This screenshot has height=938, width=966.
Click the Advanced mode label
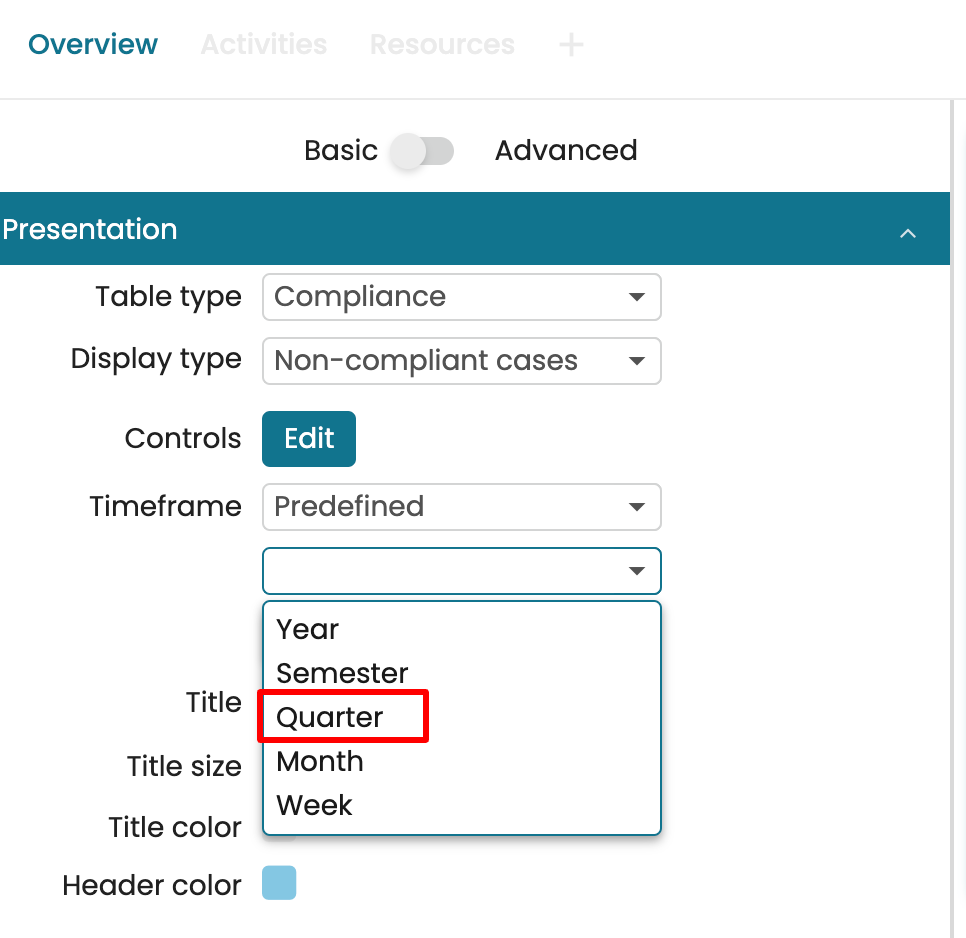(x=565, y=151)
